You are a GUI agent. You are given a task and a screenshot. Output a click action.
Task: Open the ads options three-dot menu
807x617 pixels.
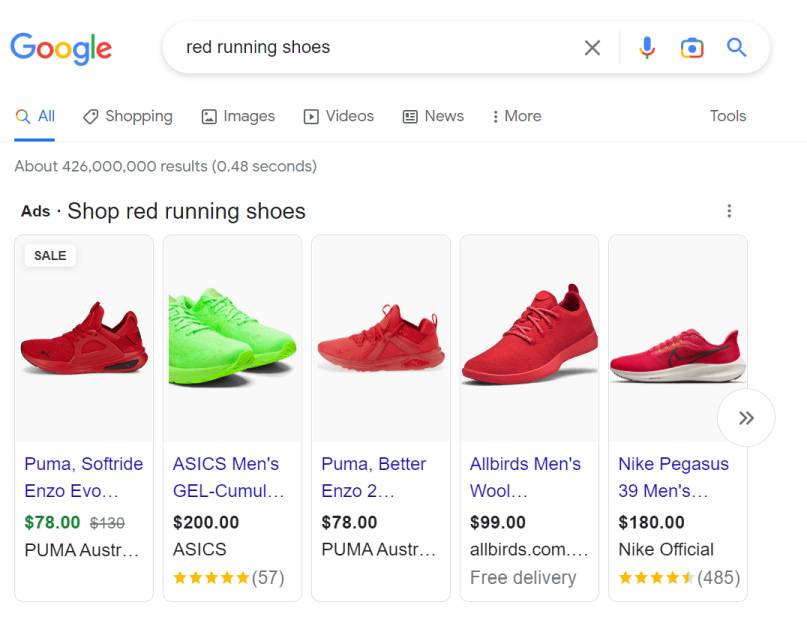[x=730, y=210]
